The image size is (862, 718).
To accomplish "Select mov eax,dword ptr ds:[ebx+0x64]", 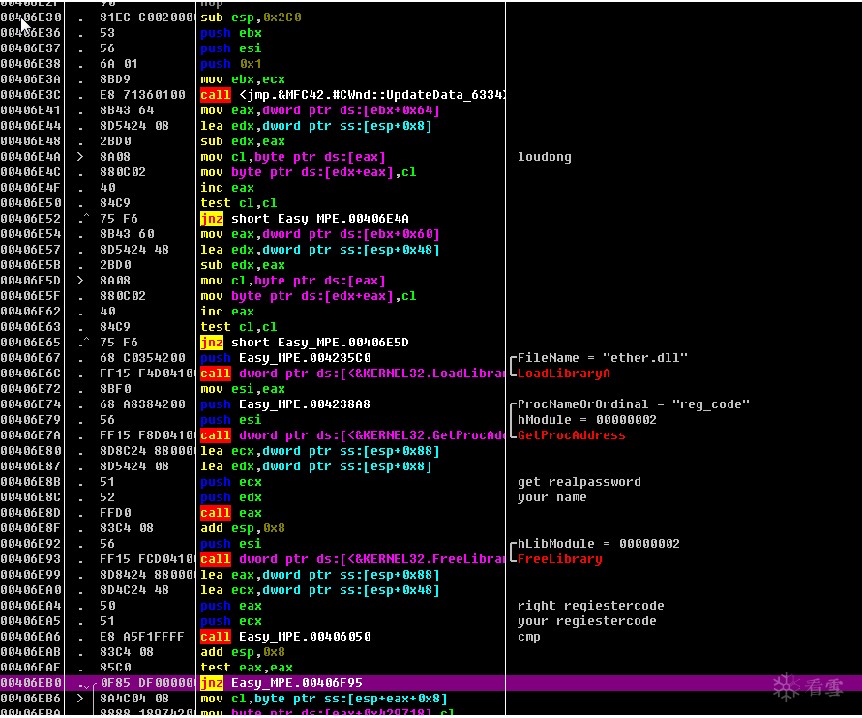I will pos(320,111).
